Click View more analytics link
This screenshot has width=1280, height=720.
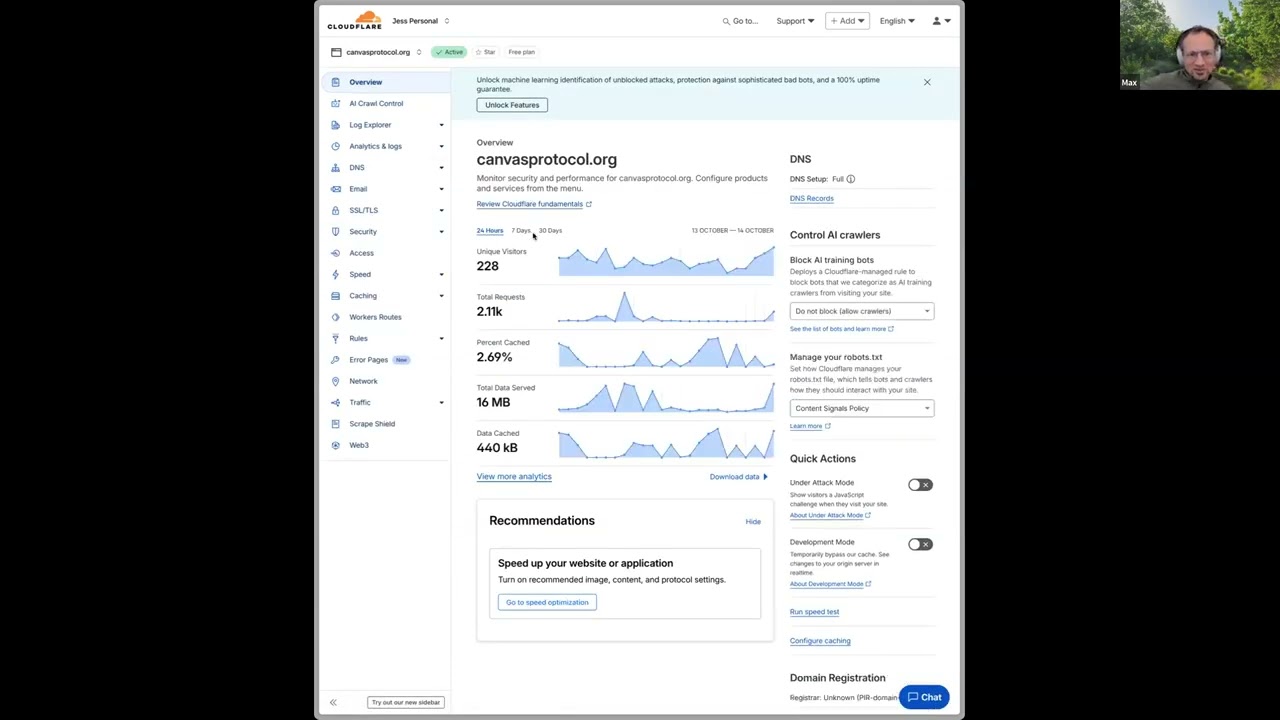[x=514, y=477]
